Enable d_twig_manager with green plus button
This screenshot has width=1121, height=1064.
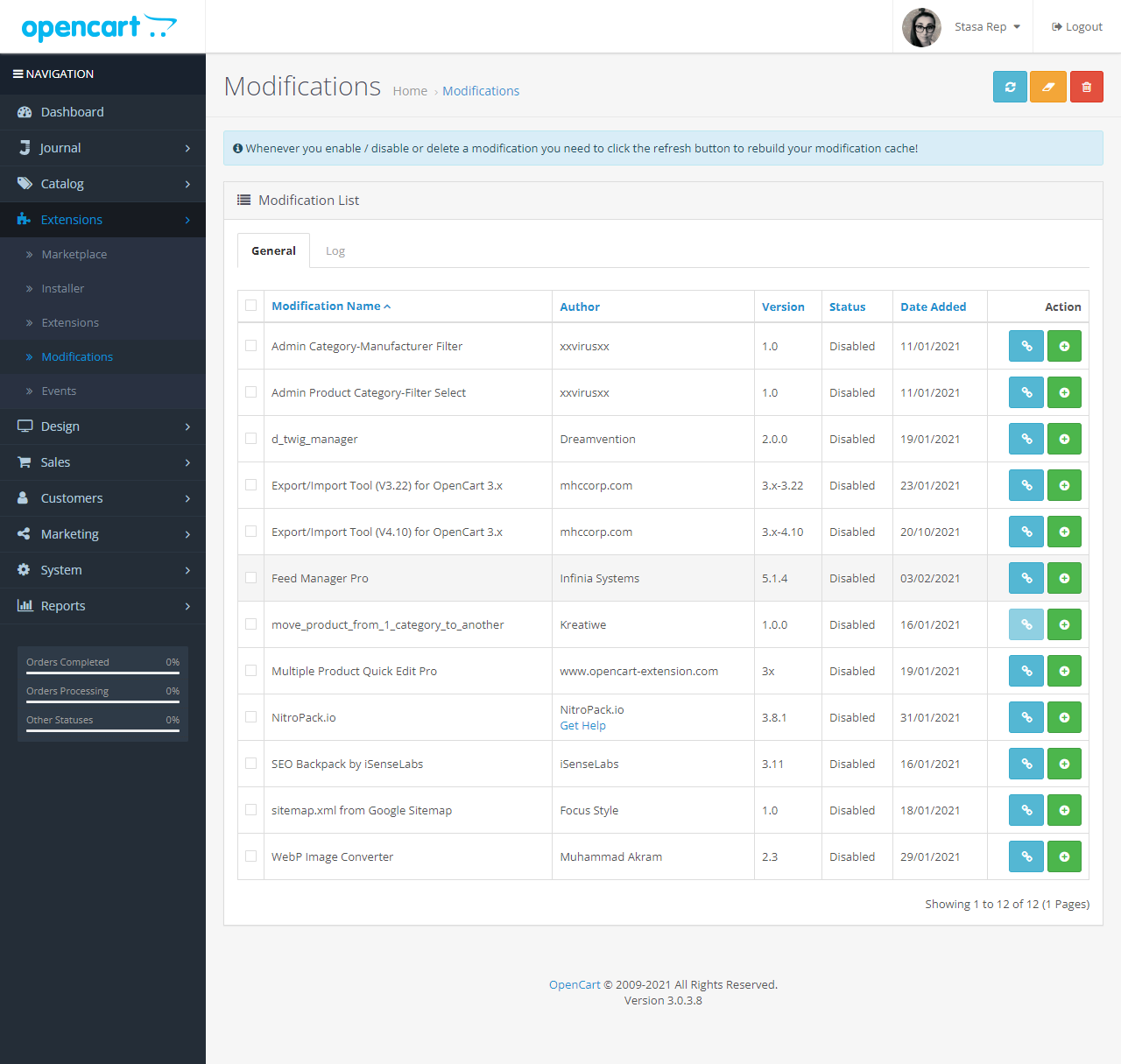tap(1064, 439)
